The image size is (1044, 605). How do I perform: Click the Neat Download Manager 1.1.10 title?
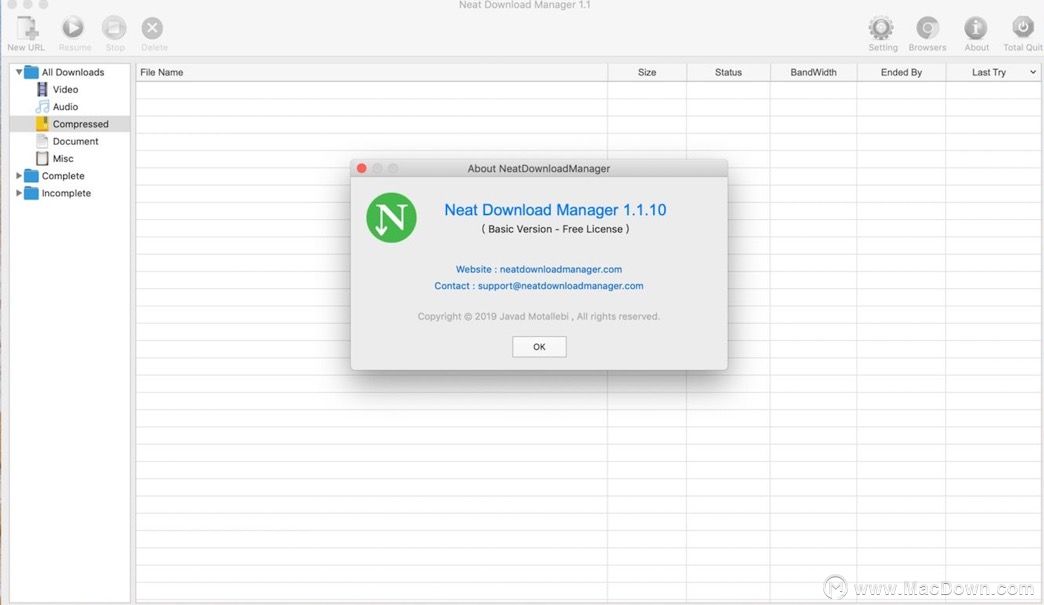[x=555, y=210]
